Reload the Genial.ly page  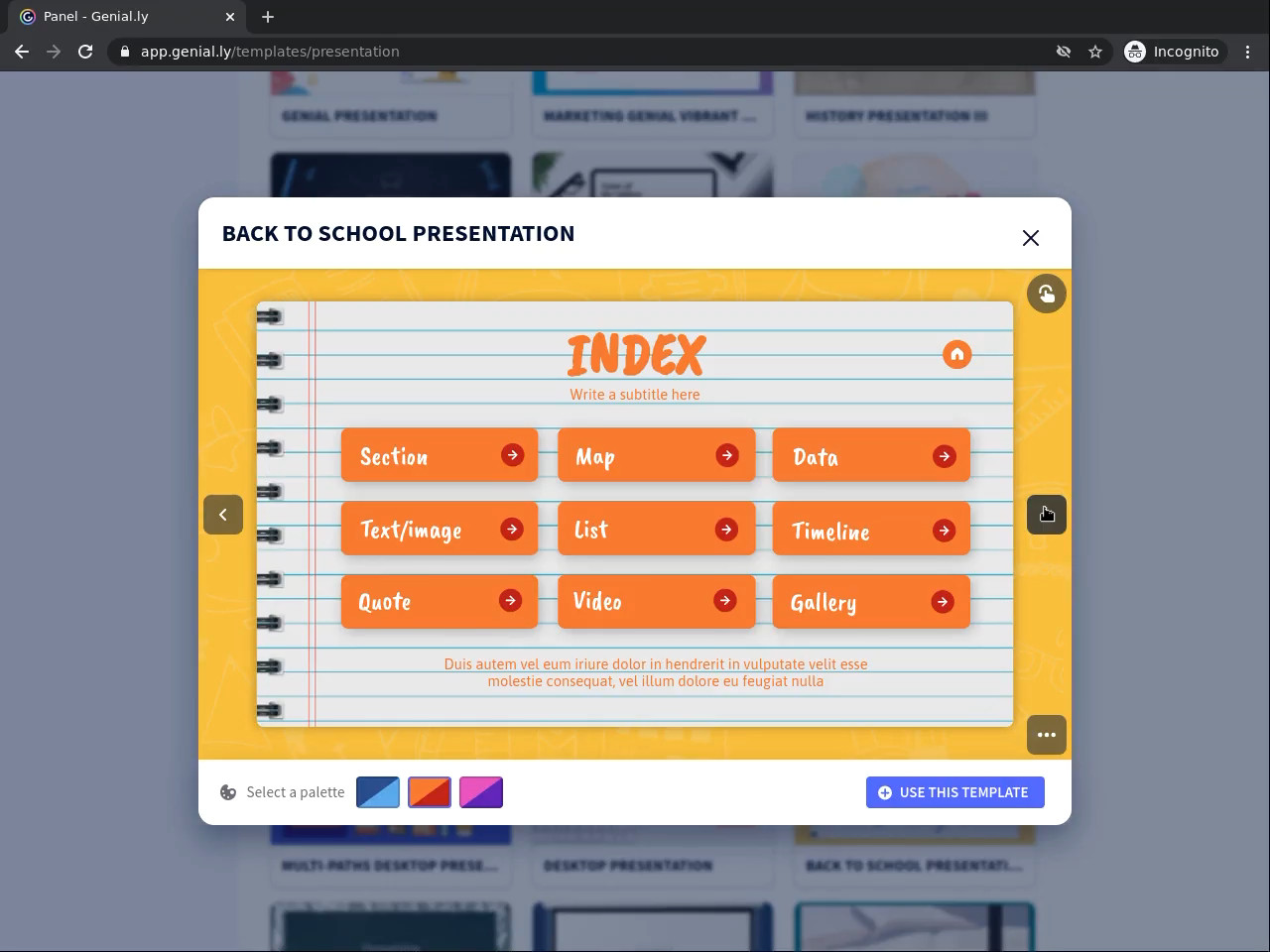click(85, 52)
